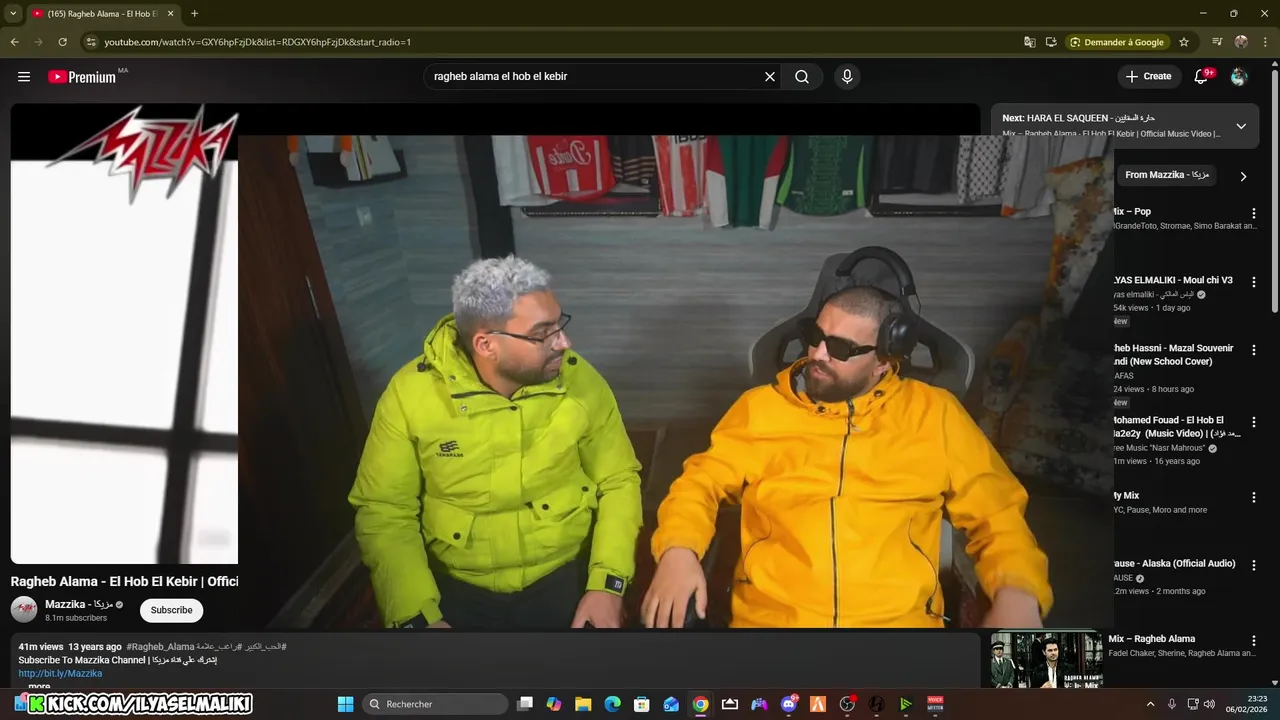1280x720 pixels.
Task: Open Mazal Souvenir New School Cover video
Action: point(1174,355)
